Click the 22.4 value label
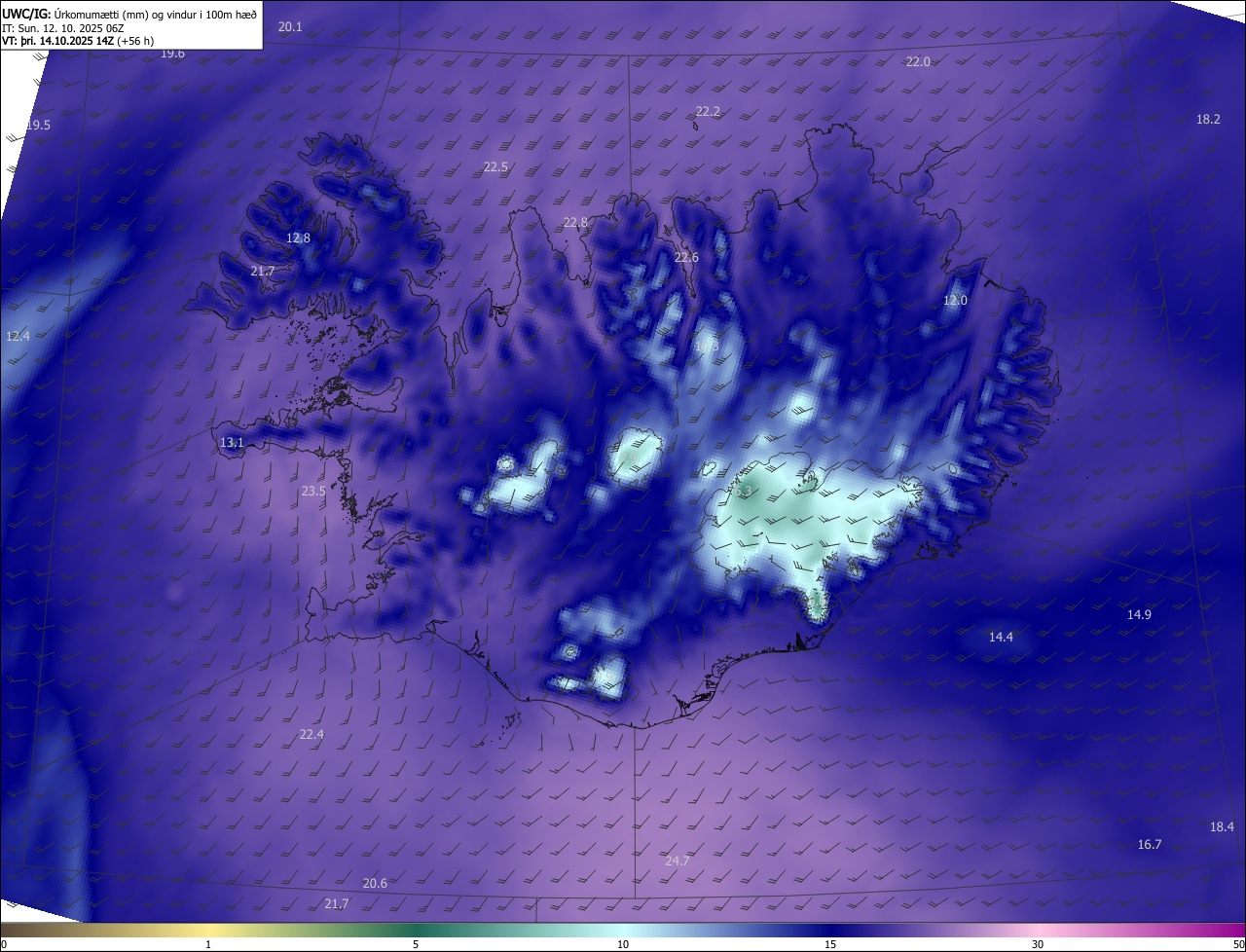 311,735
